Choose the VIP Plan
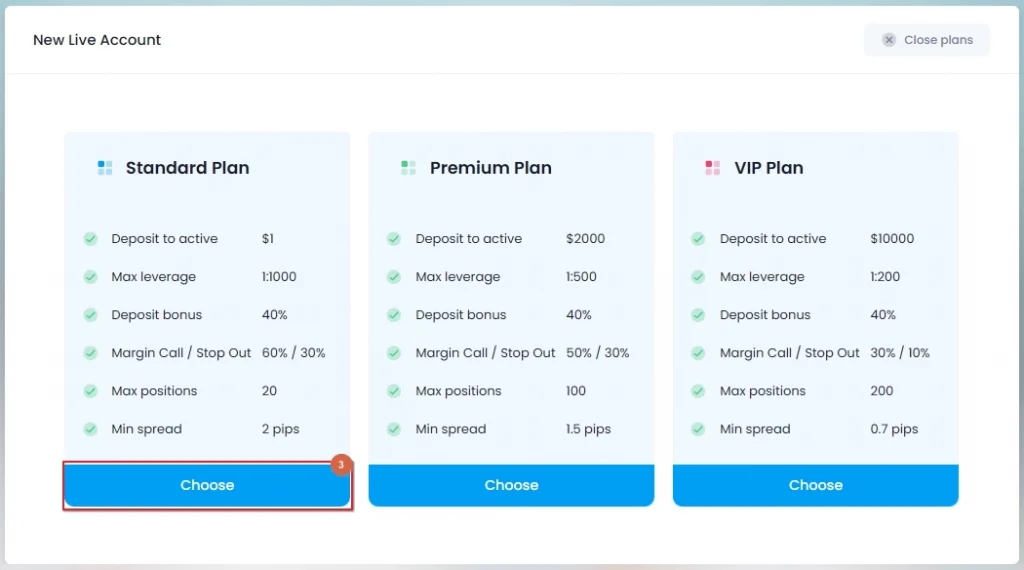The width and height of the screenshot is (1024, 570). pyautogui.click(x=815, y=485)
